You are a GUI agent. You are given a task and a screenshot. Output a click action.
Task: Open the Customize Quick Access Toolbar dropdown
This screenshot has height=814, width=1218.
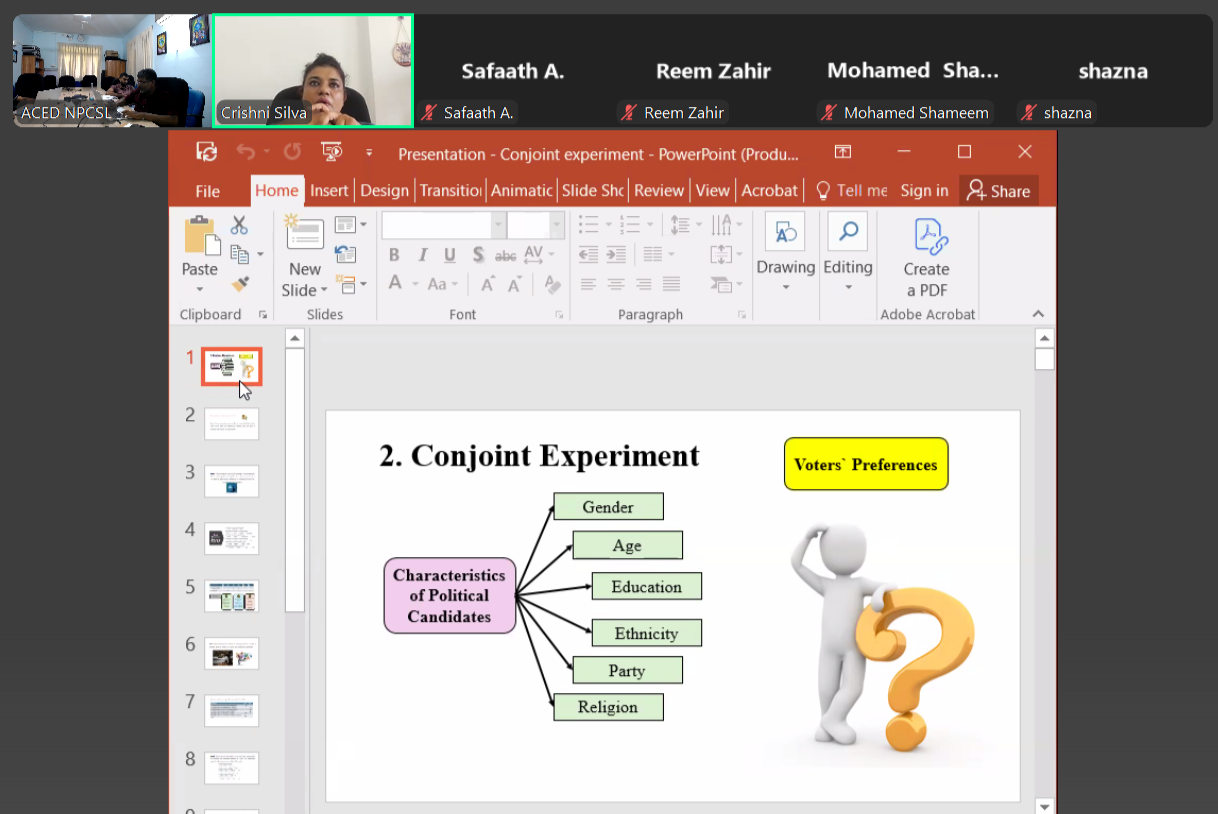369,153
